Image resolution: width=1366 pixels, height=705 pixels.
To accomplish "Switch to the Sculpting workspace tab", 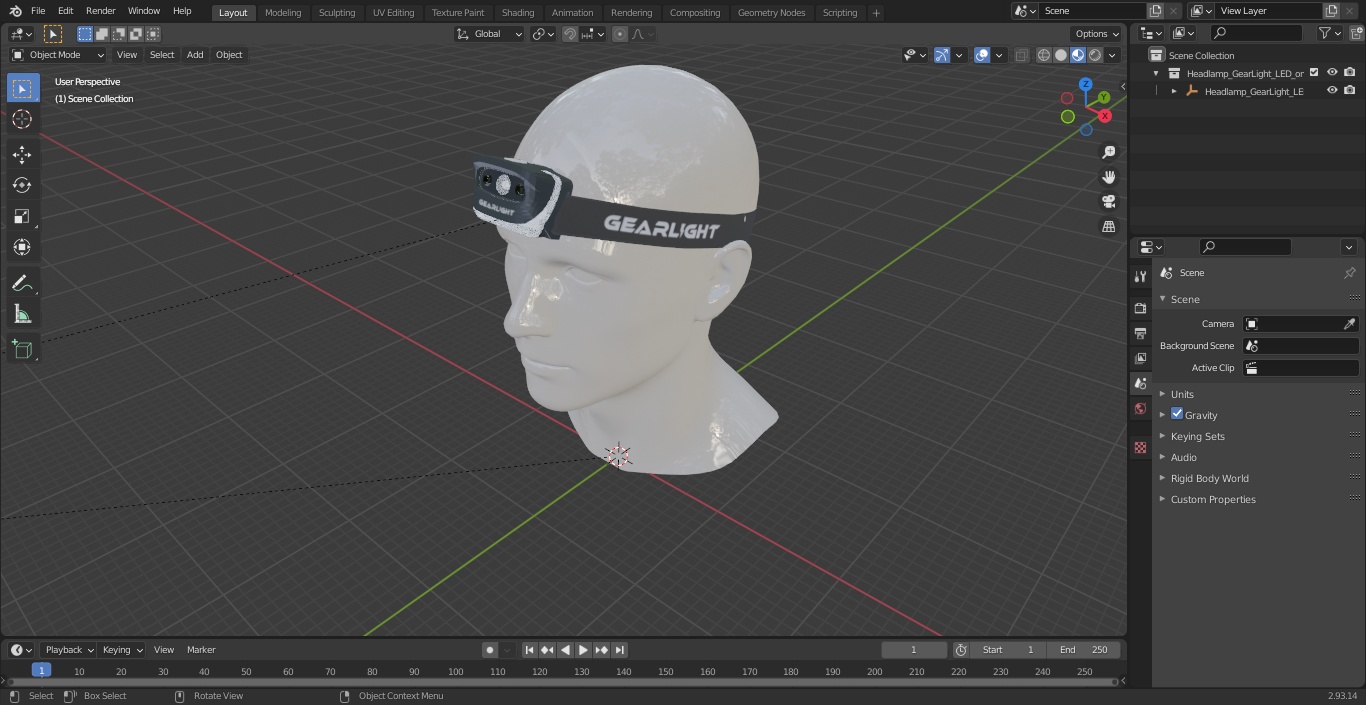I will click(x=337, y=13).
